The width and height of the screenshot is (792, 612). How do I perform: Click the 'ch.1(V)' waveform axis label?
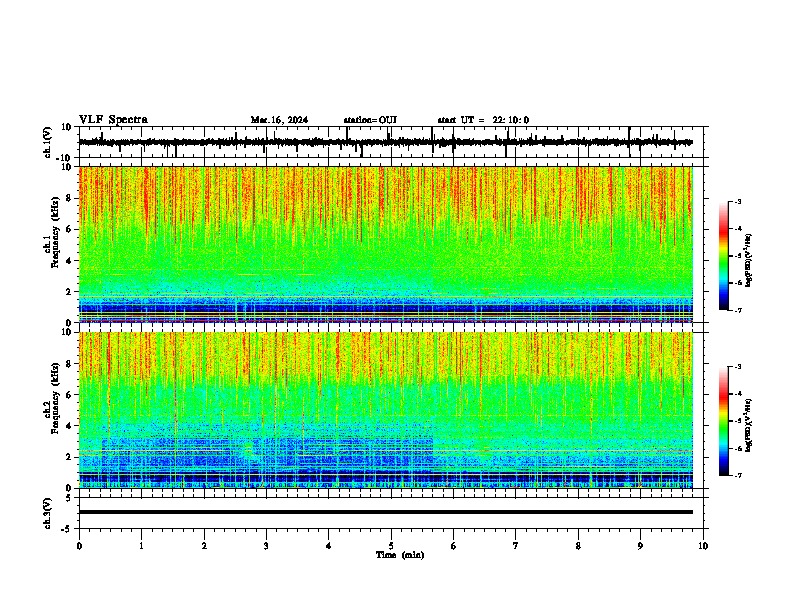tap(48, 142)
